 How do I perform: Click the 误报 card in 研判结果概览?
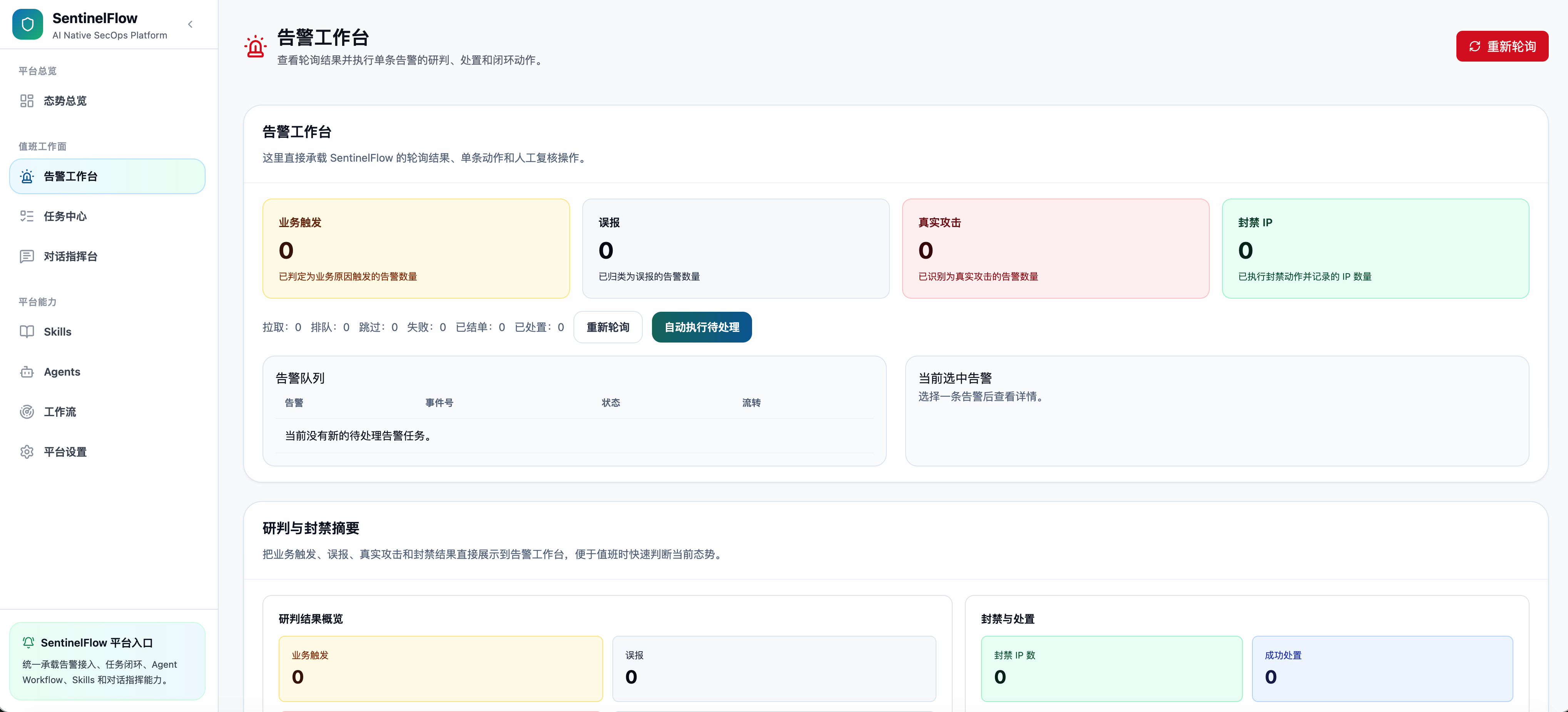pos(774,669)
